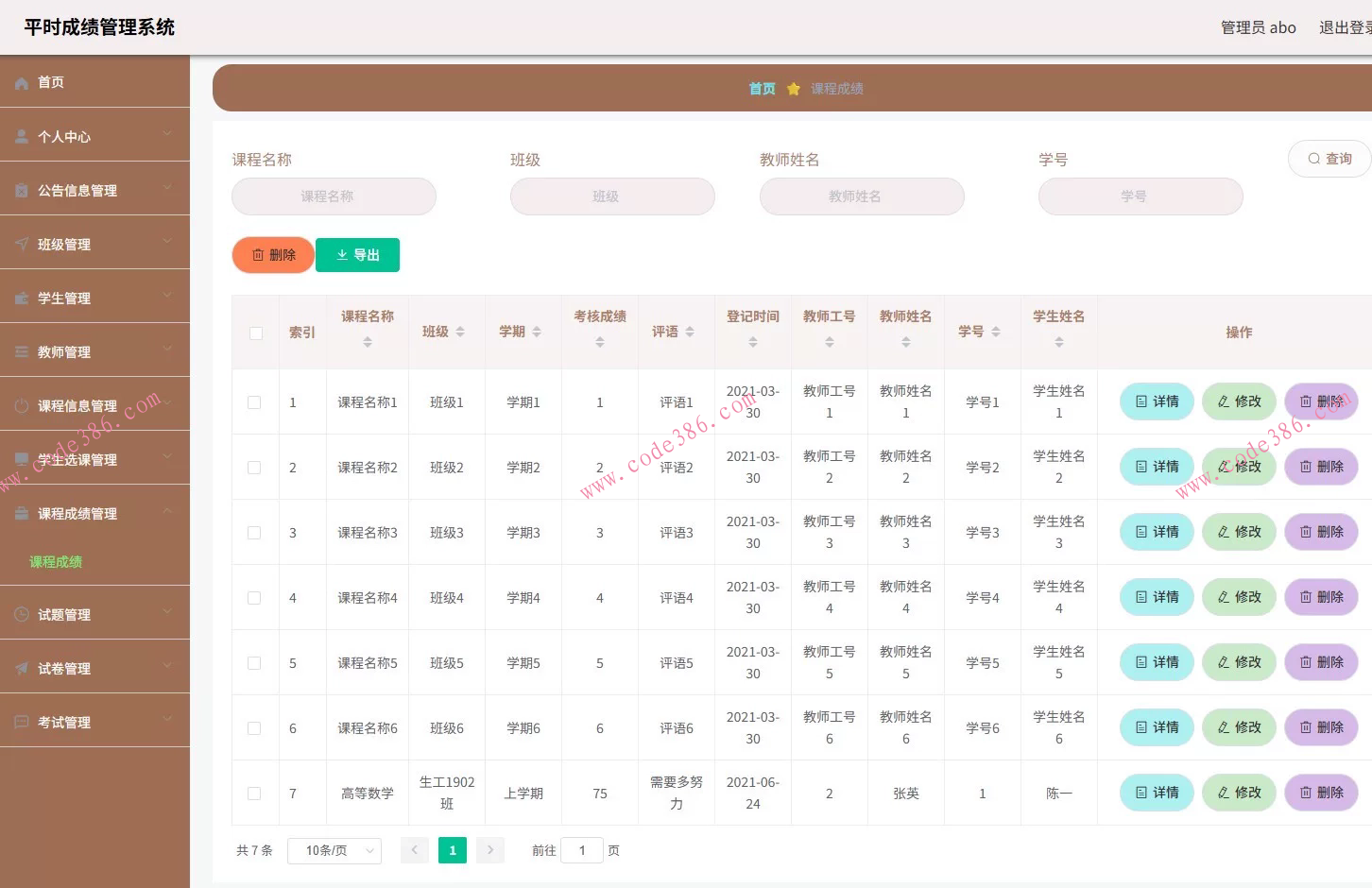Click the 详情 icon for the 高等数学 row

click(x=1140, y=793)
